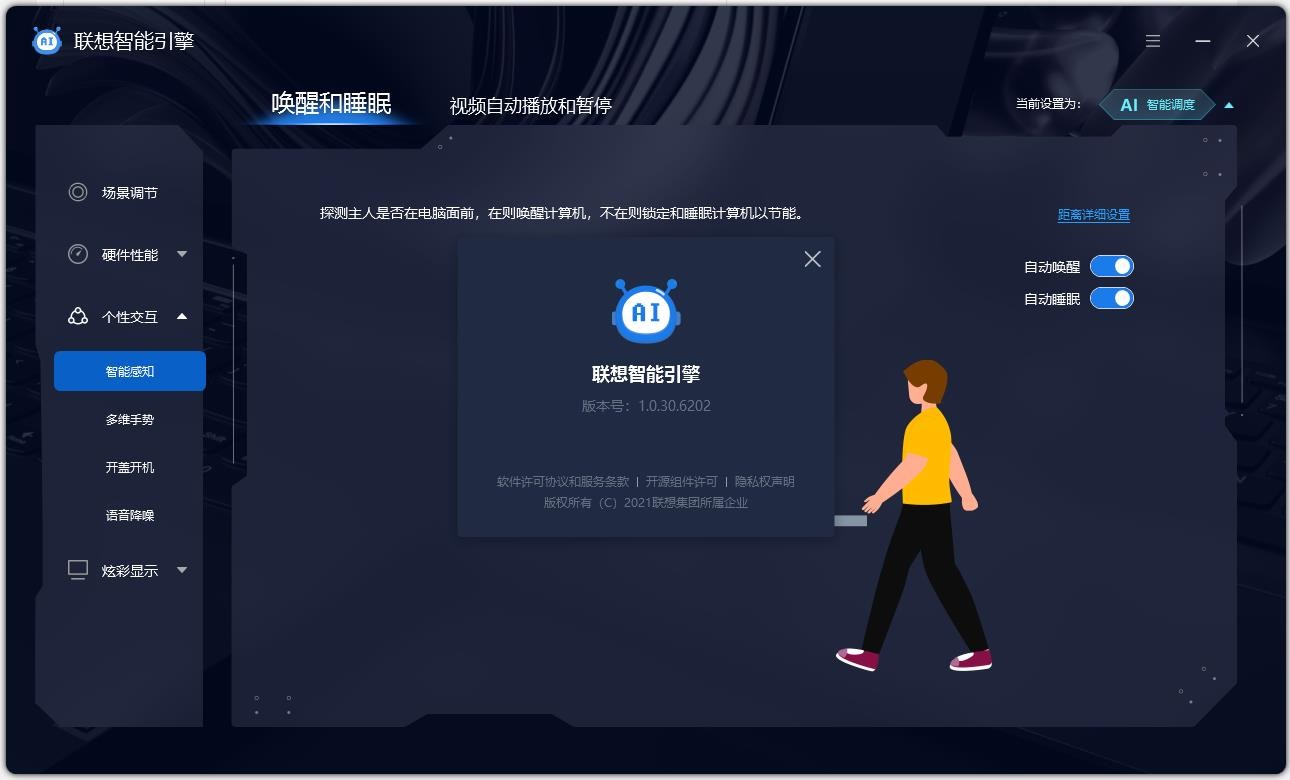Click the 联想智能引擎 title in about dialog

(646, 374)
